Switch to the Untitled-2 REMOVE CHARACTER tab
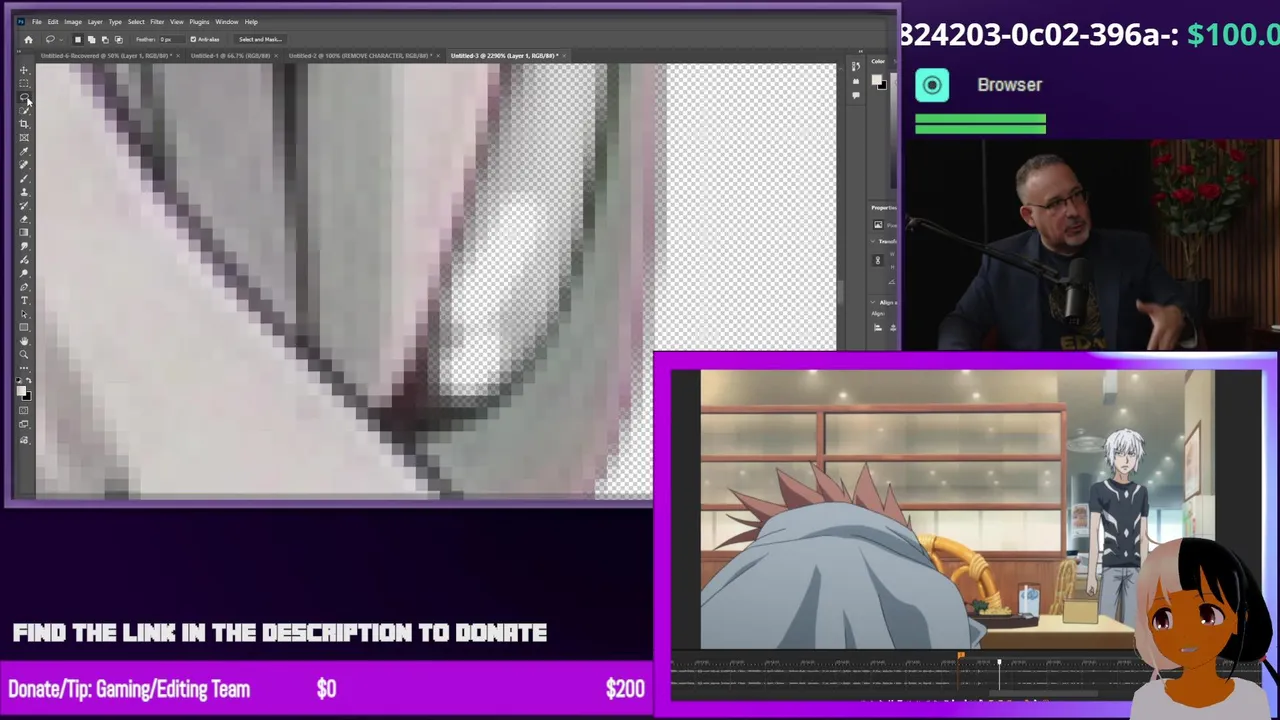 click(x=360, y=55)
